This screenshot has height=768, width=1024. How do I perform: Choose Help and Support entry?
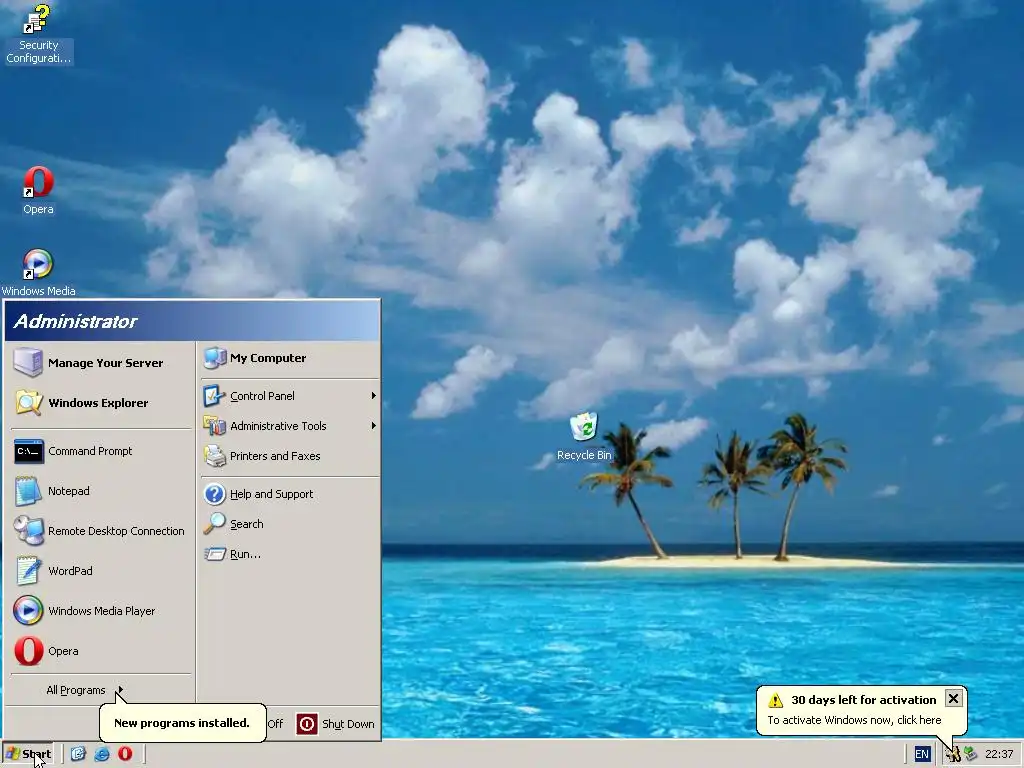click(290, 494)
